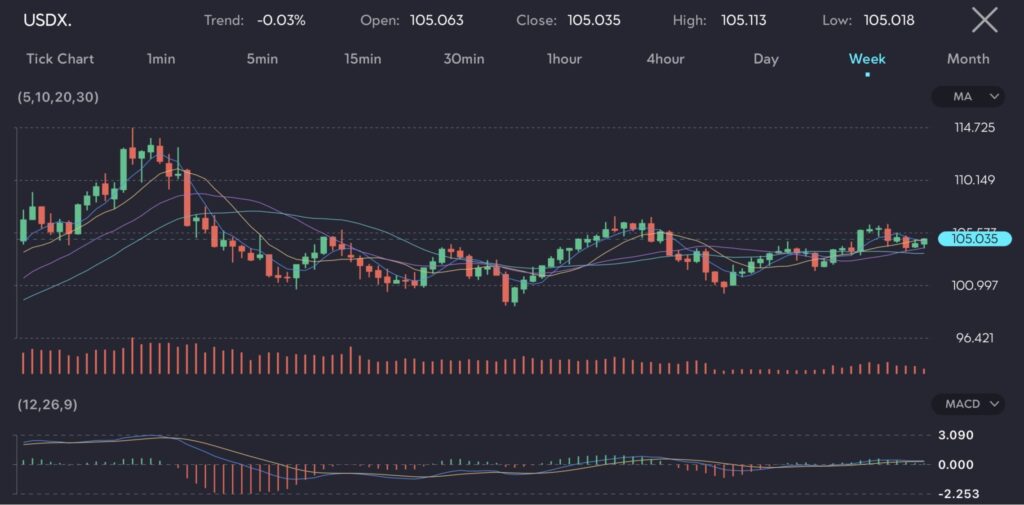Select the 15min timeframe
Screen dimensions: 1024x505
point(362,59)
